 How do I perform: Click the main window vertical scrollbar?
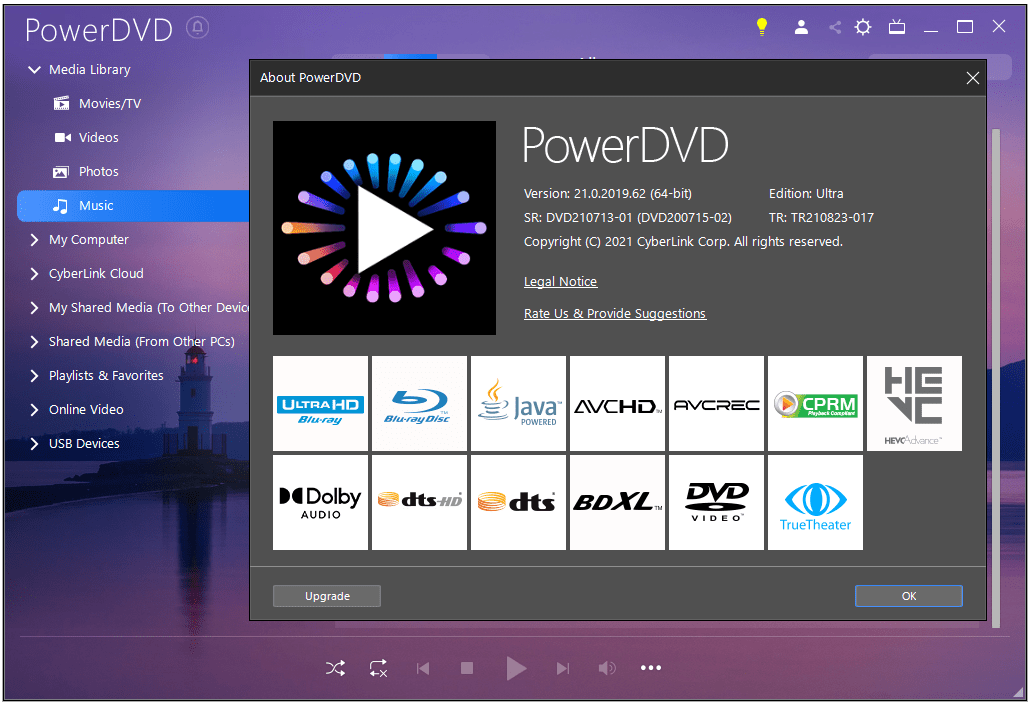pos(996,378)
